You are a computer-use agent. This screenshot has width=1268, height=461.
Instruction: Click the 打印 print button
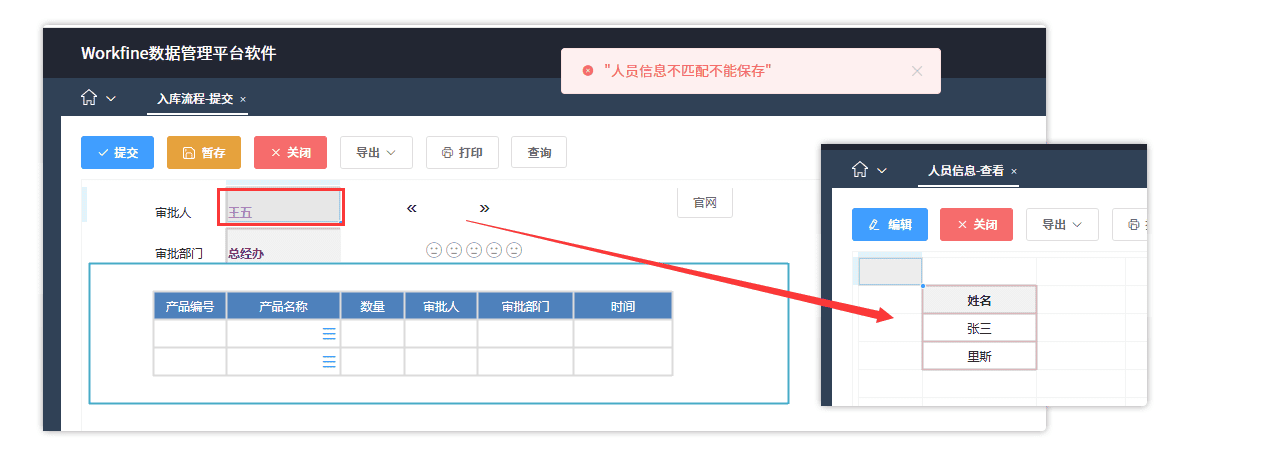click(x=462, y=152)
